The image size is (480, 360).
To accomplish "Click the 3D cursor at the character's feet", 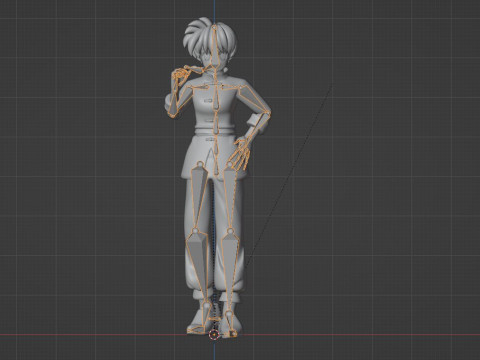I will tap(214, 334).
